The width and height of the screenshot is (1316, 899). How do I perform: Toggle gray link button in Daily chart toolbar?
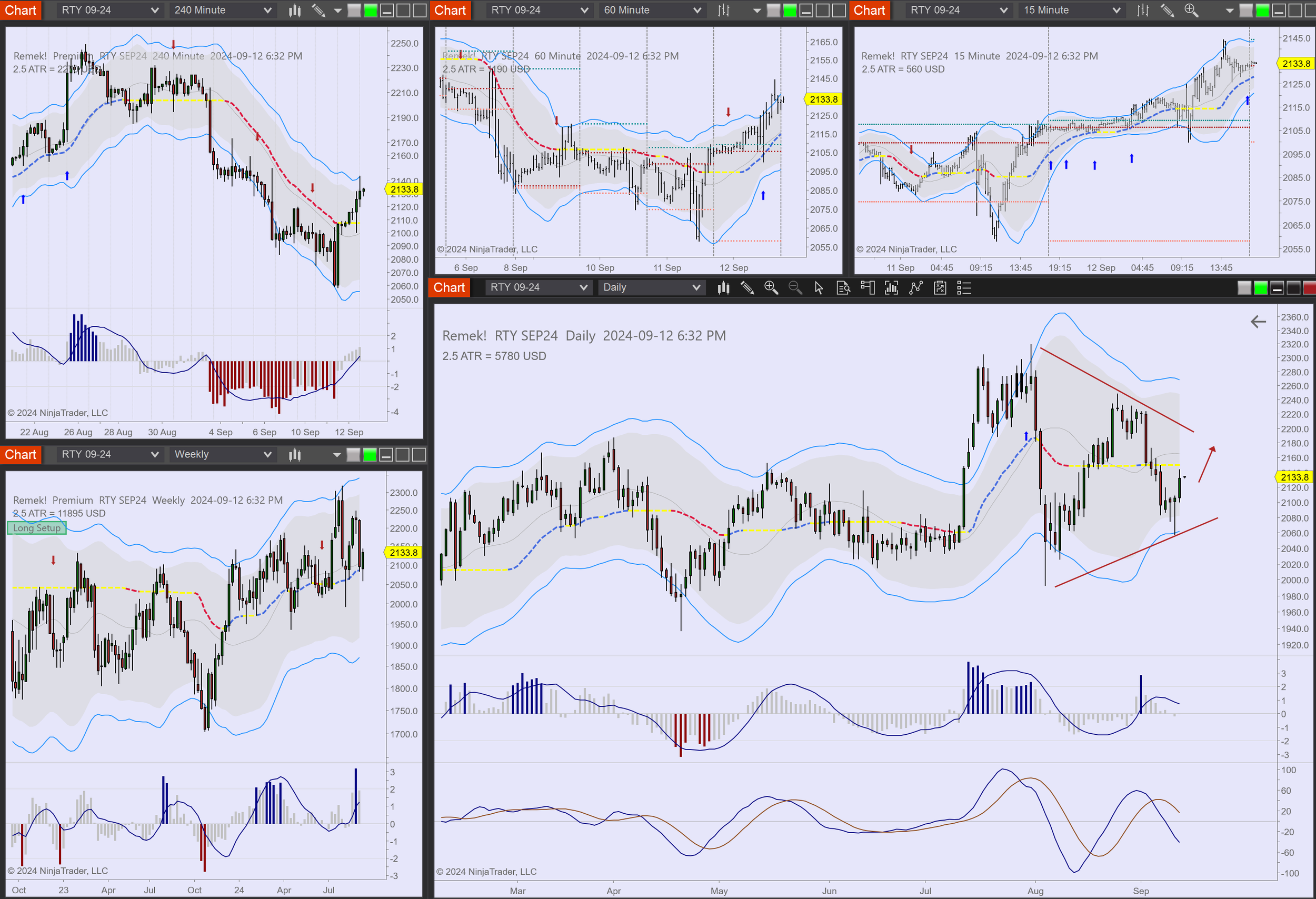pos(1244,287)
